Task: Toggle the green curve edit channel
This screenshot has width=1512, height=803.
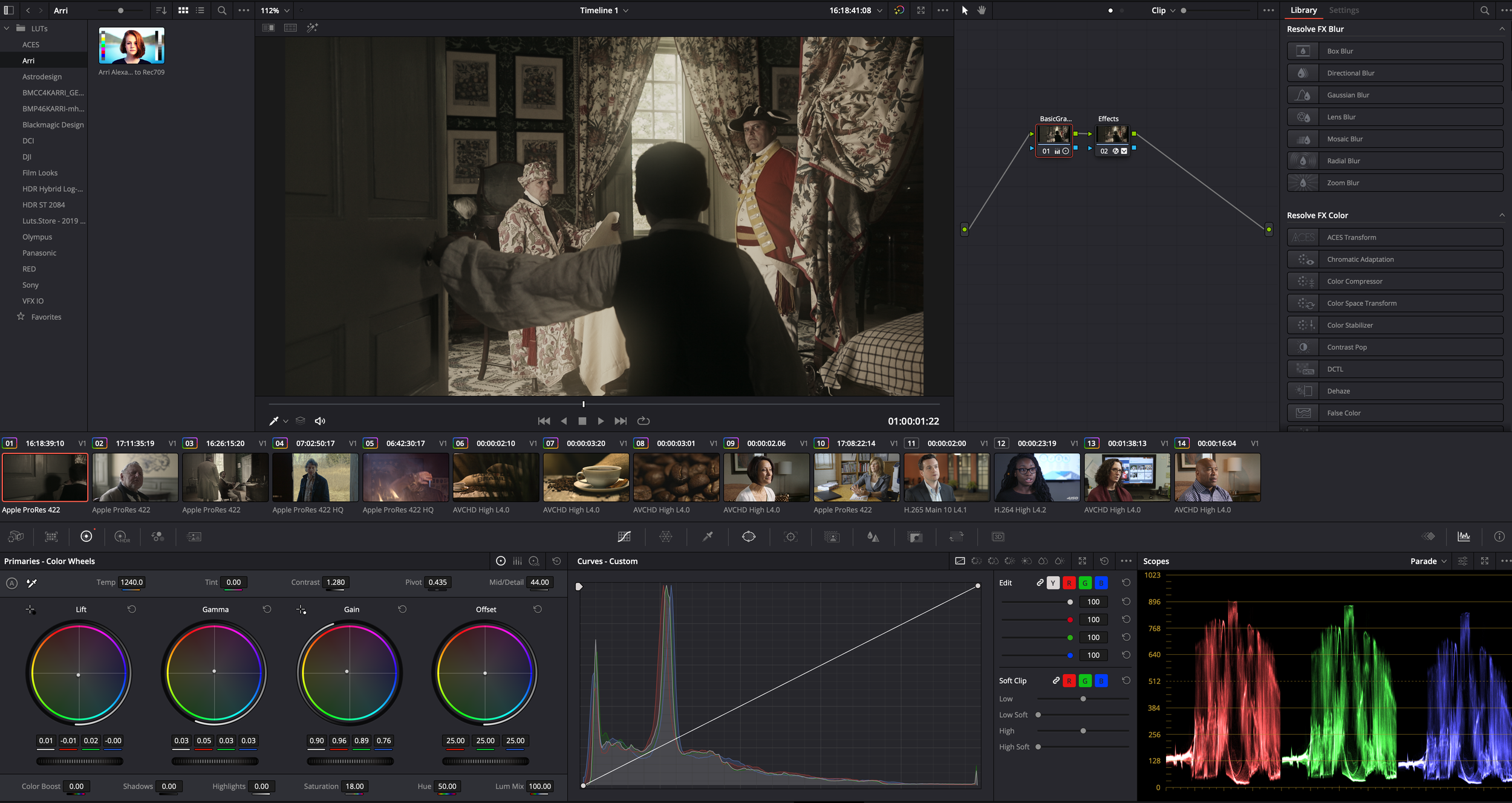Action: (x=1085, y=583)
